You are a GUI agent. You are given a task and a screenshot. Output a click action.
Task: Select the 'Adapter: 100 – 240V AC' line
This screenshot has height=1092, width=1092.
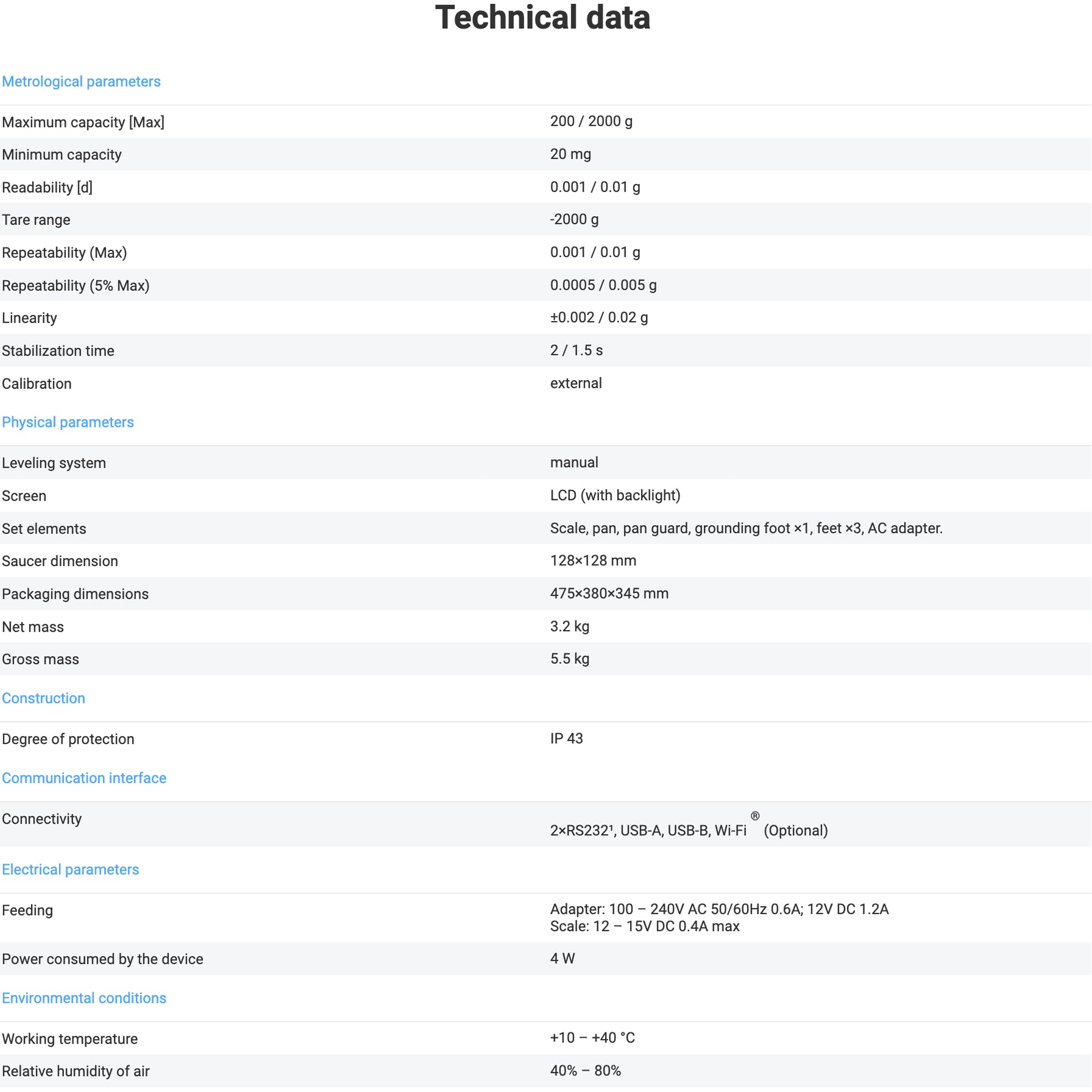click(720, 909)
